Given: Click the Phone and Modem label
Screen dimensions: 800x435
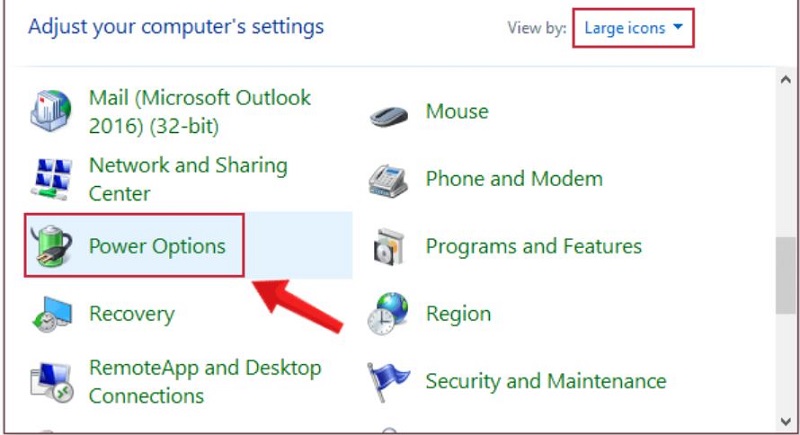Looking at the screenshot, I should click(514, 179).
